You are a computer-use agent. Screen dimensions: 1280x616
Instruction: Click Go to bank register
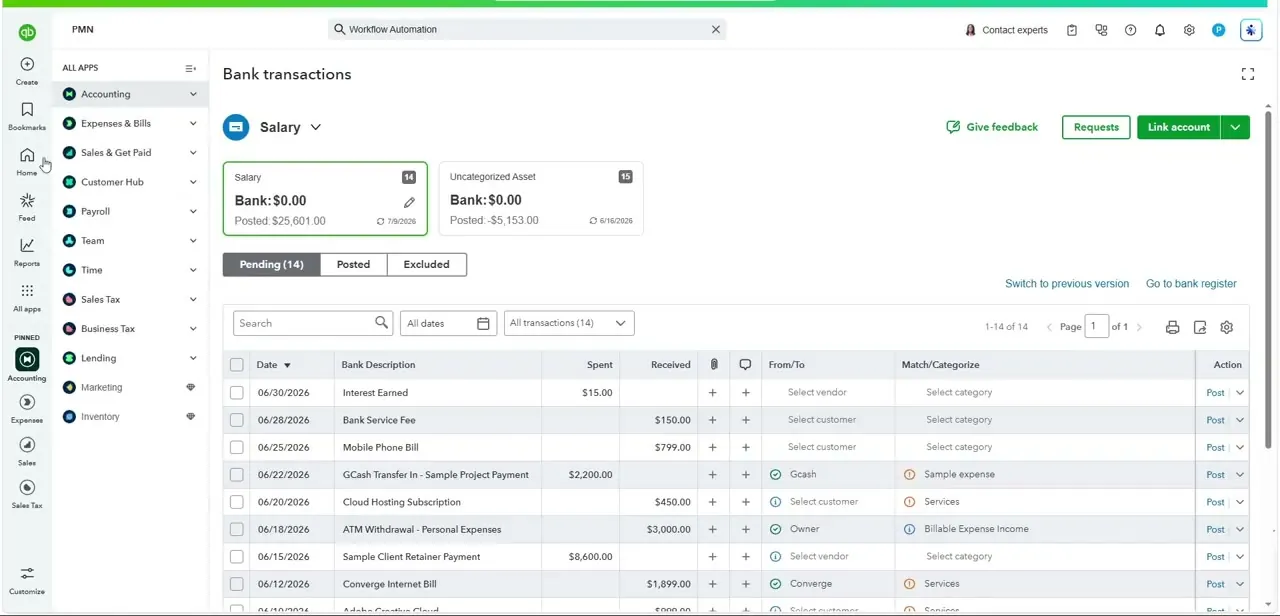(x=1191, y=284)
